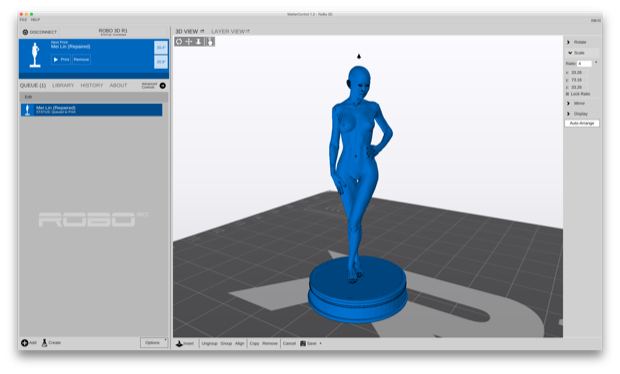Select the pan/move view tool icon
The width and height of the screenshot is (620, 374).
(189, 42)
